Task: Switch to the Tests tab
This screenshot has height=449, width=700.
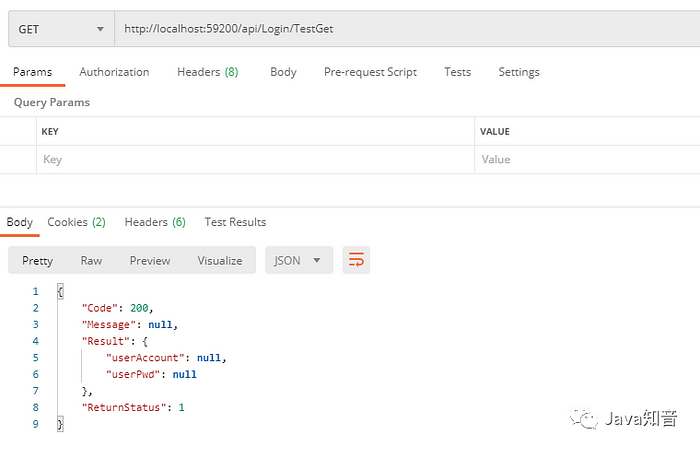Action: (457, 72)
